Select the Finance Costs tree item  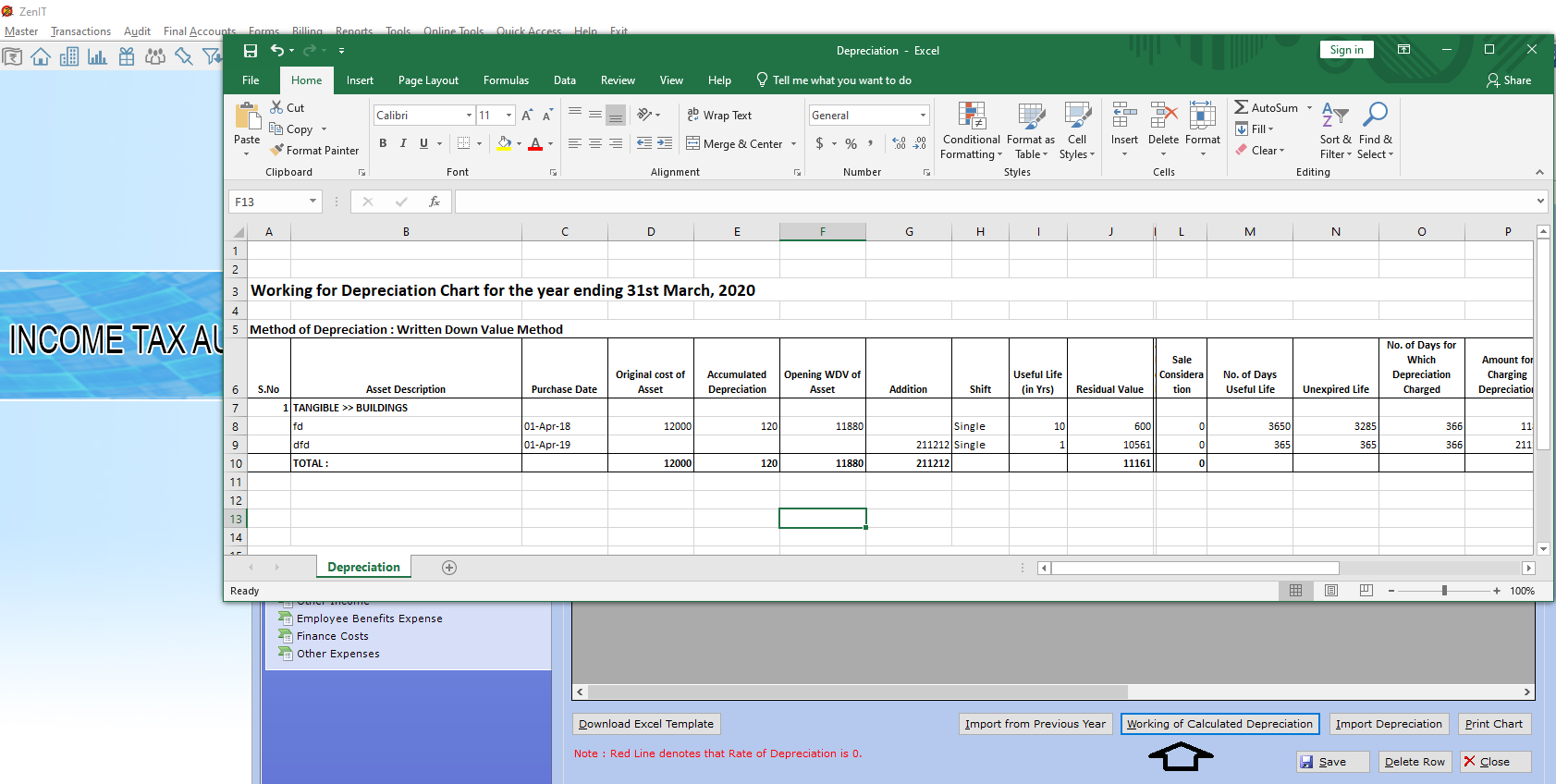332,636
